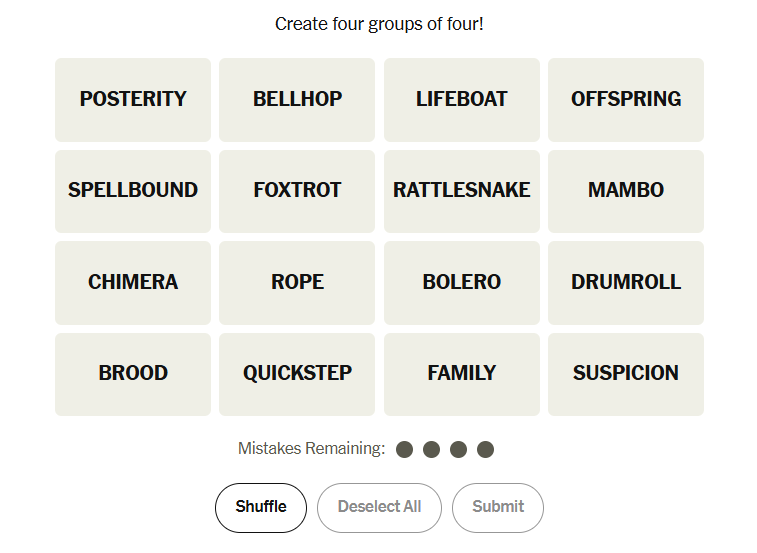Pick the QUICKSTEP word tile
This screenshot has width=757, height=553.
(297, 373)
